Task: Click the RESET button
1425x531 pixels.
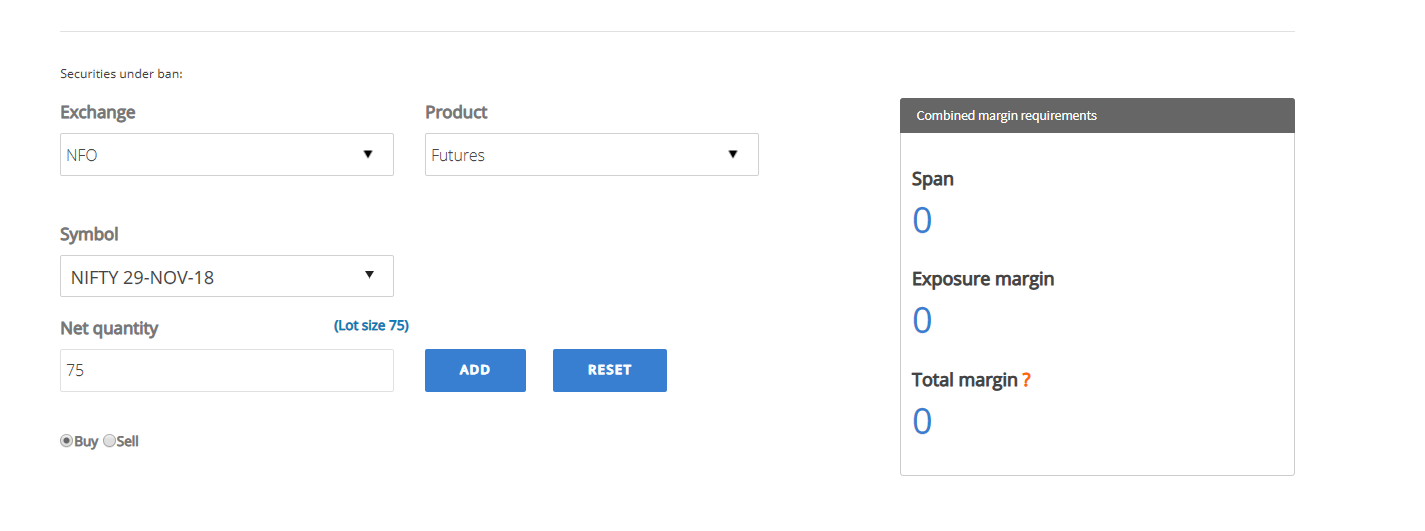Action: pyautogui.click(x=610, y=370)
